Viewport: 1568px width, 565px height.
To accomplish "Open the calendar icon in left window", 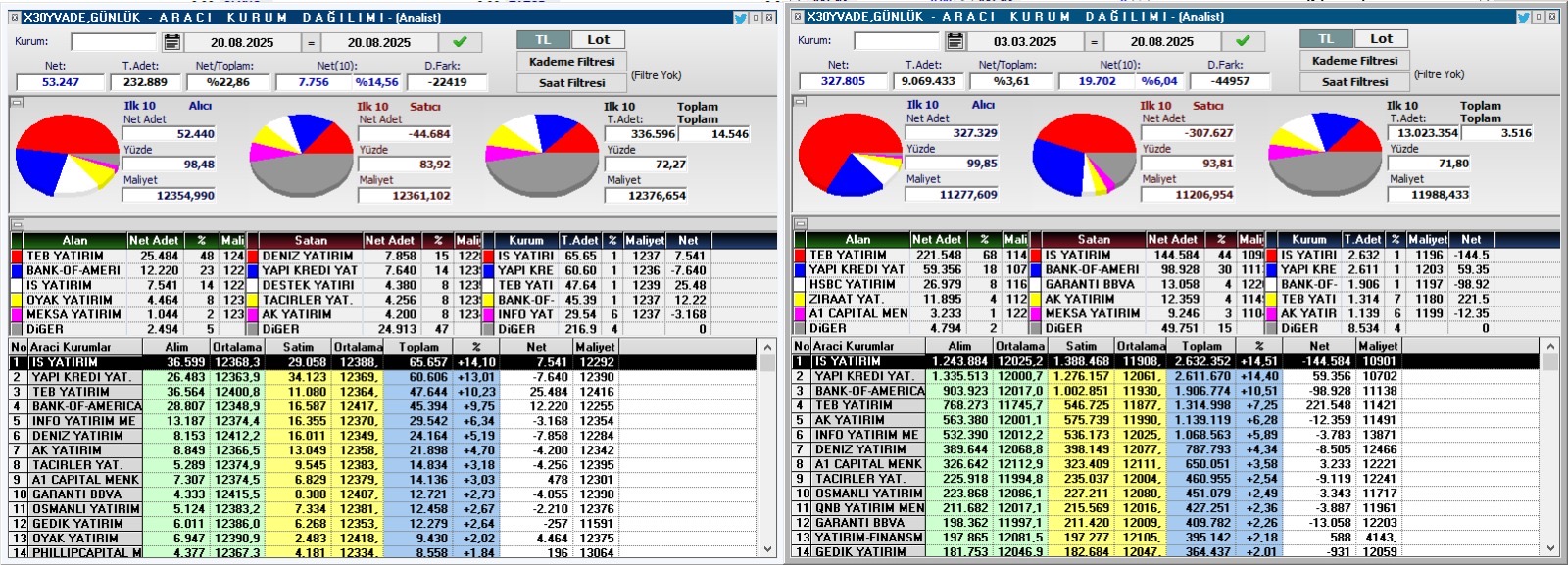I will tap(171, 42).
